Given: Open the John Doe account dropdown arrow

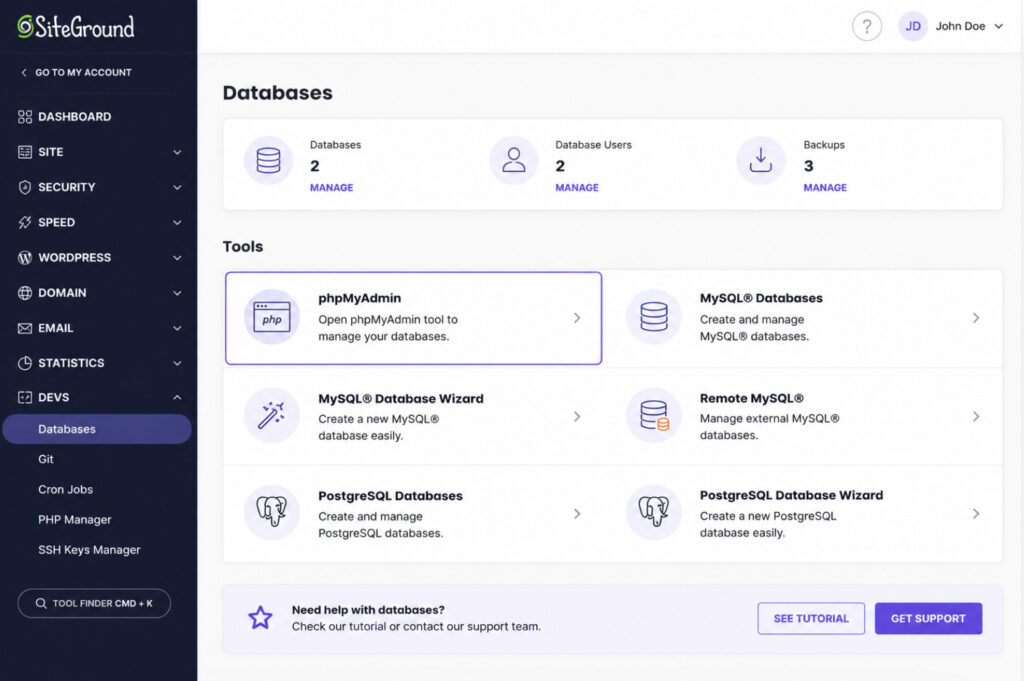Looking at the screenshot, I should tap(999, 27).
